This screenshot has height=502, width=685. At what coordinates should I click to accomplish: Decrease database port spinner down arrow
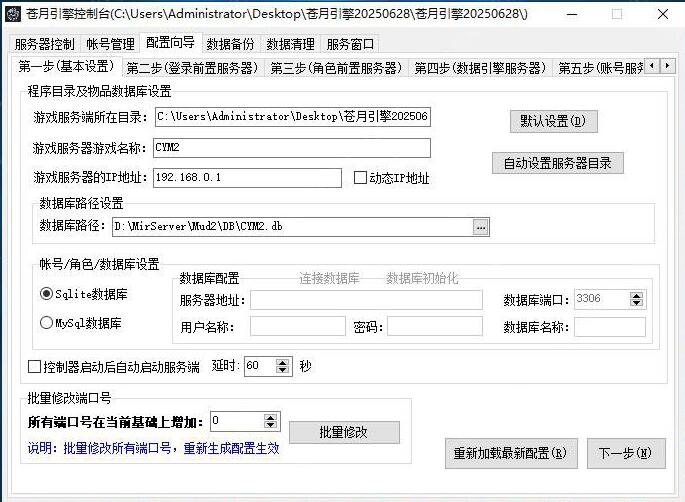pos(637,303)
